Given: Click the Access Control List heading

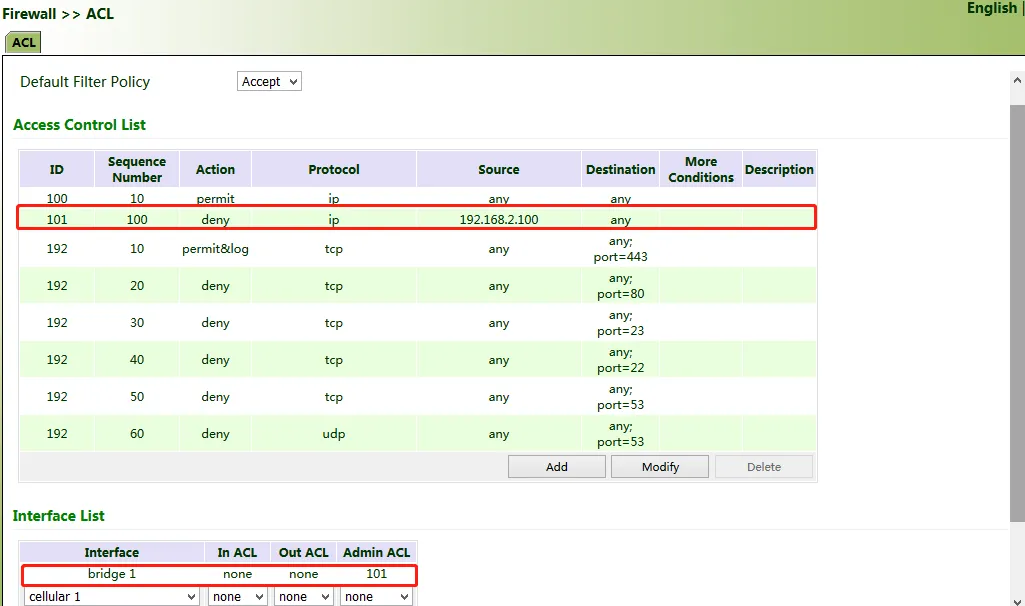Looking at the screenshot, I should [x=79, y=125].
